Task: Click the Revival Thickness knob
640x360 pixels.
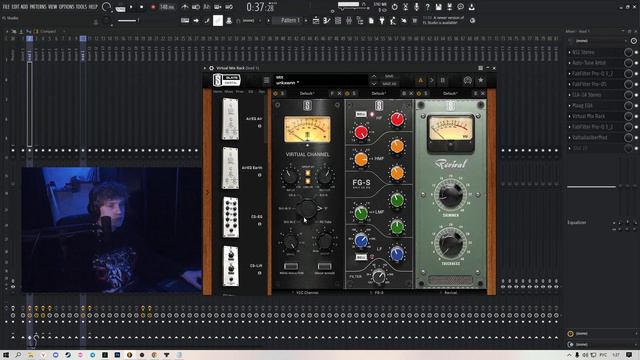Action: 451,243
